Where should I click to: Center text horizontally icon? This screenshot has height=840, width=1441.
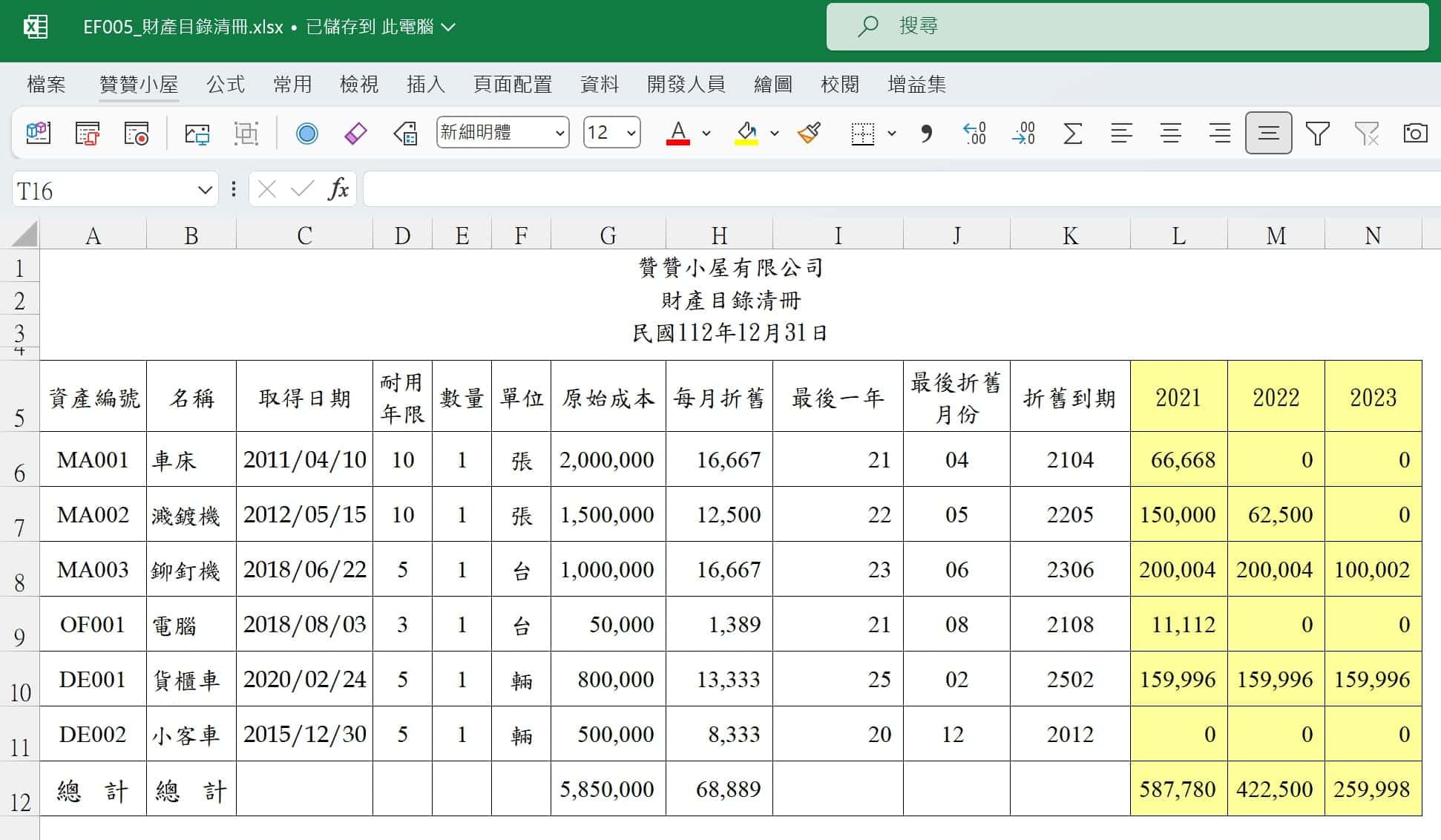(1171, 134)
